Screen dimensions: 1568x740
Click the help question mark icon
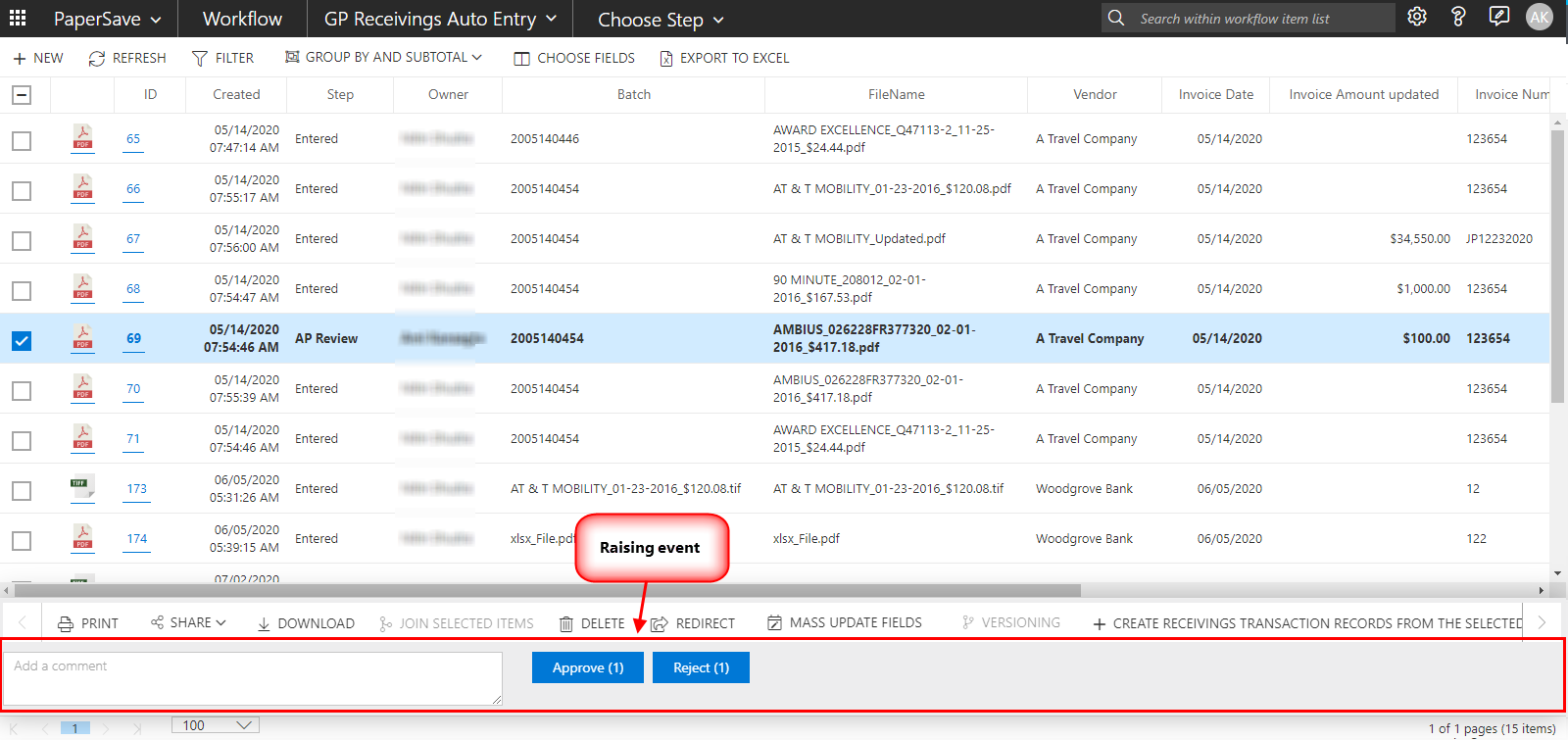pos(1457,17)
